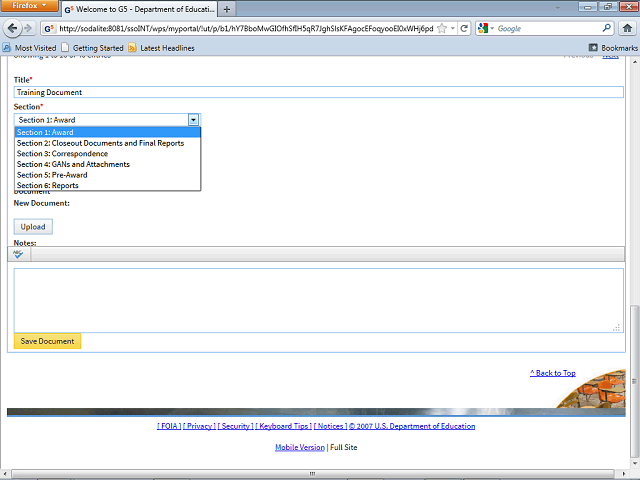The image size is (640, 480).
Task: Go forward using the browser forward arrow
Action: [28, 28]
